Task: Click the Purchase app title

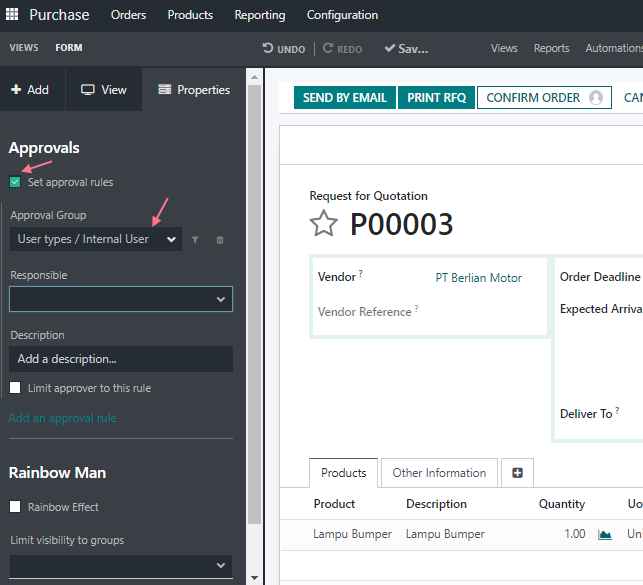Action: coord(59,15)
